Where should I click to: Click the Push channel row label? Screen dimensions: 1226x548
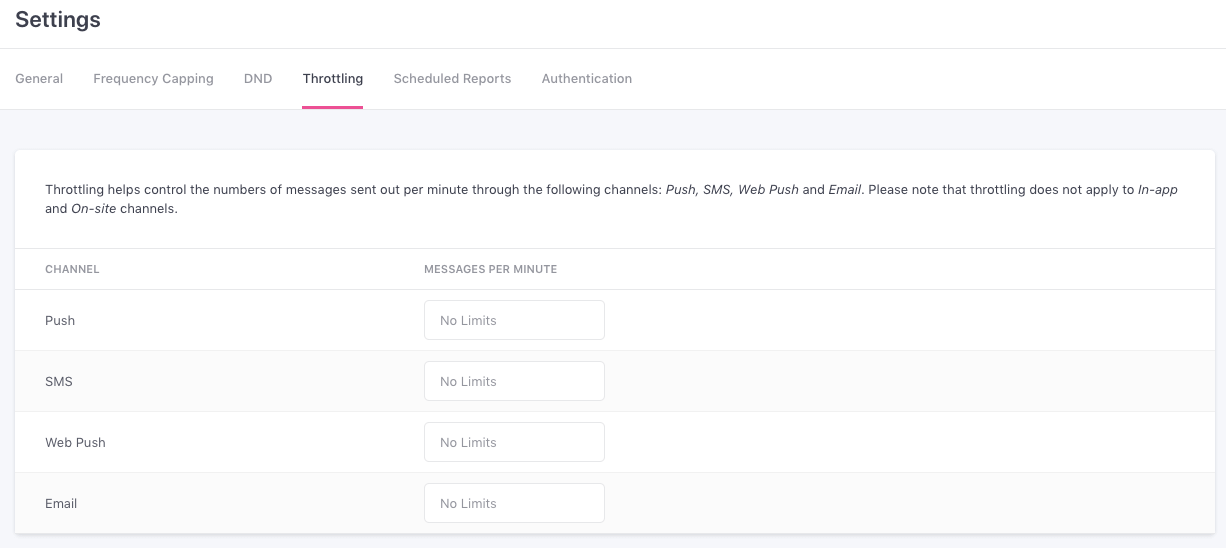pos(60,321)
